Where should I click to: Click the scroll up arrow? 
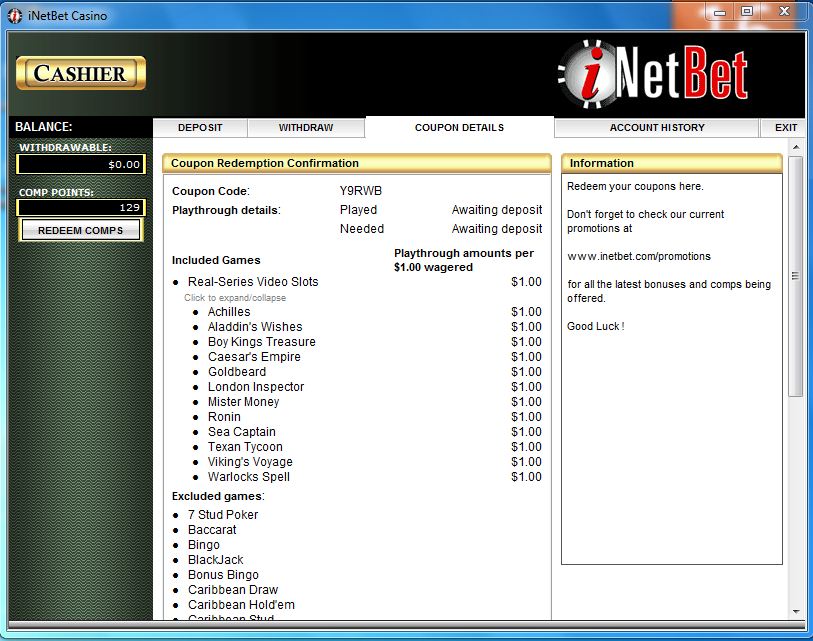pos(796,148)
